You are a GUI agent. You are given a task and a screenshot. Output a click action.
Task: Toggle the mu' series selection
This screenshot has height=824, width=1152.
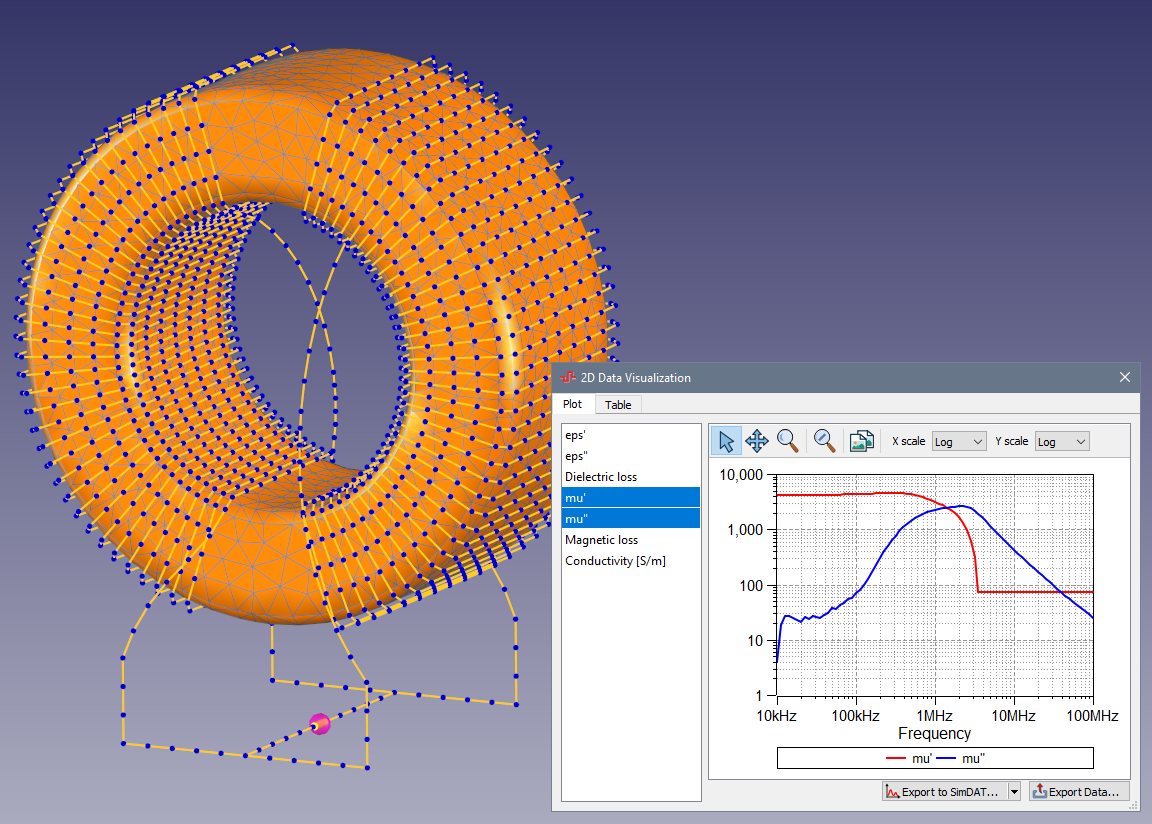pyautogui.click(x=631, y=498)
